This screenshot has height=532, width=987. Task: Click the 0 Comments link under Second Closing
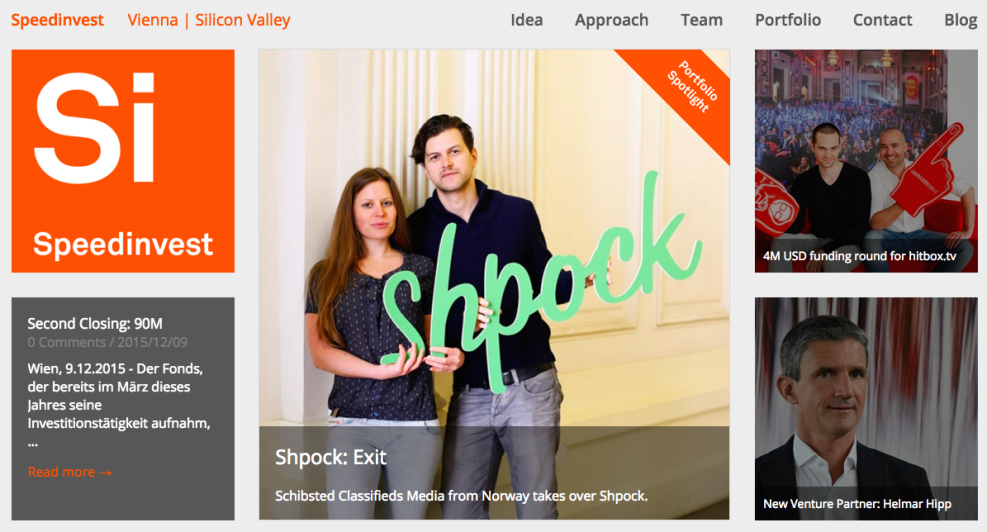point(67,342)
